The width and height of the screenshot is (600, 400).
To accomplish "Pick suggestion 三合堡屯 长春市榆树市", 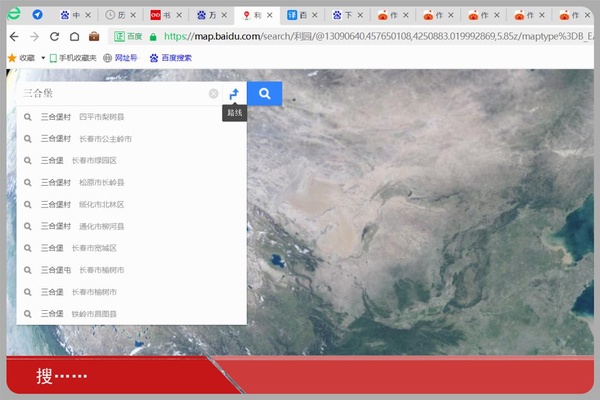I will [85, 270].
